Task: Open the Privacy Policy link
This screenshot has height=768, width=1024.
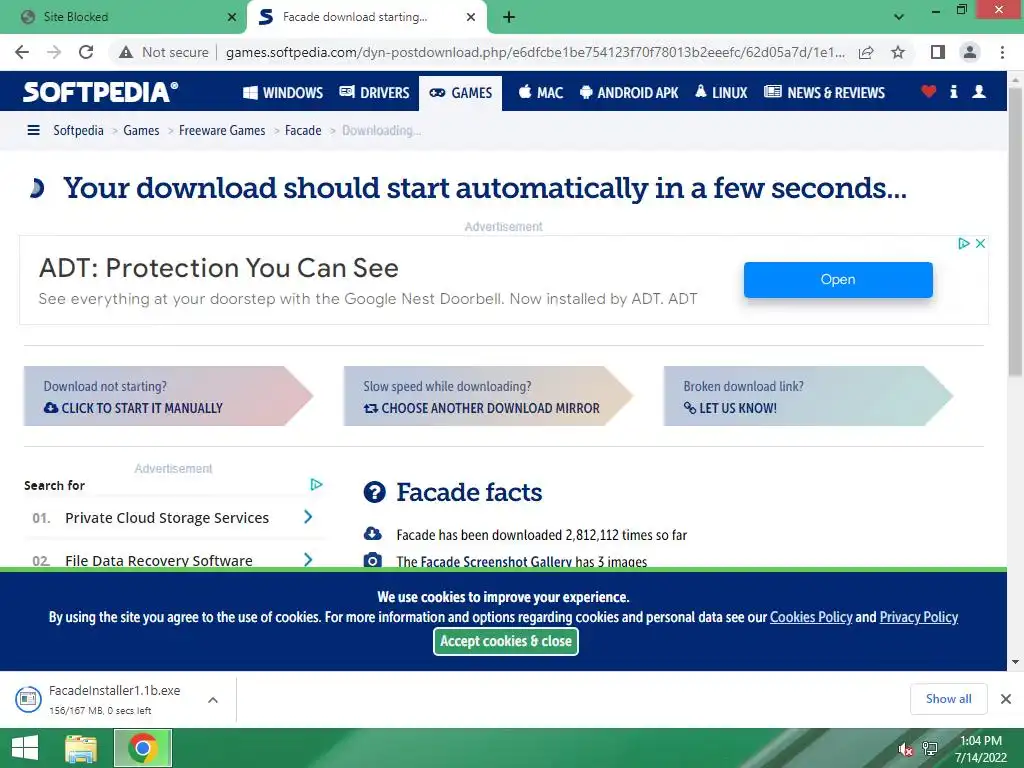Action: pos(919,617)
